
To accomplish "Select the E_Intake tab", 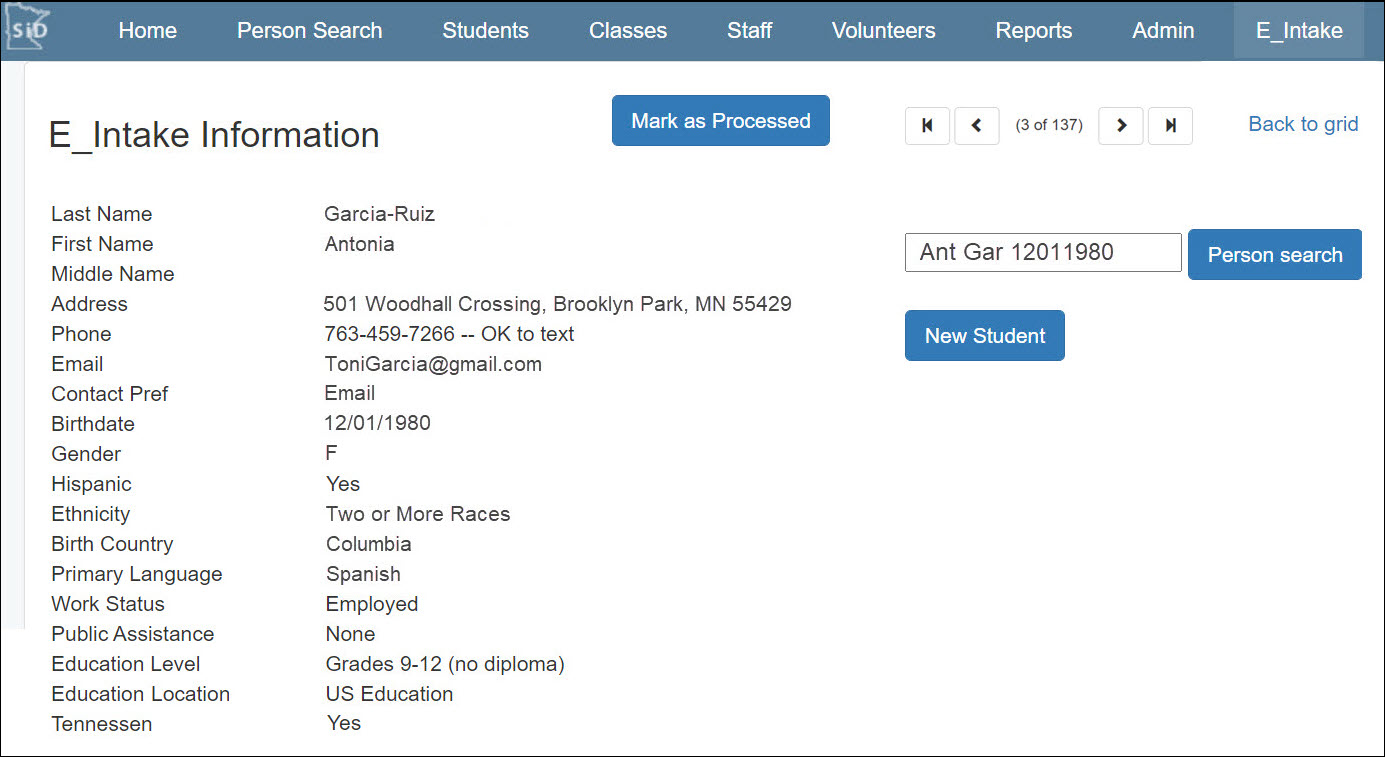I will [x=1298, y=30].
